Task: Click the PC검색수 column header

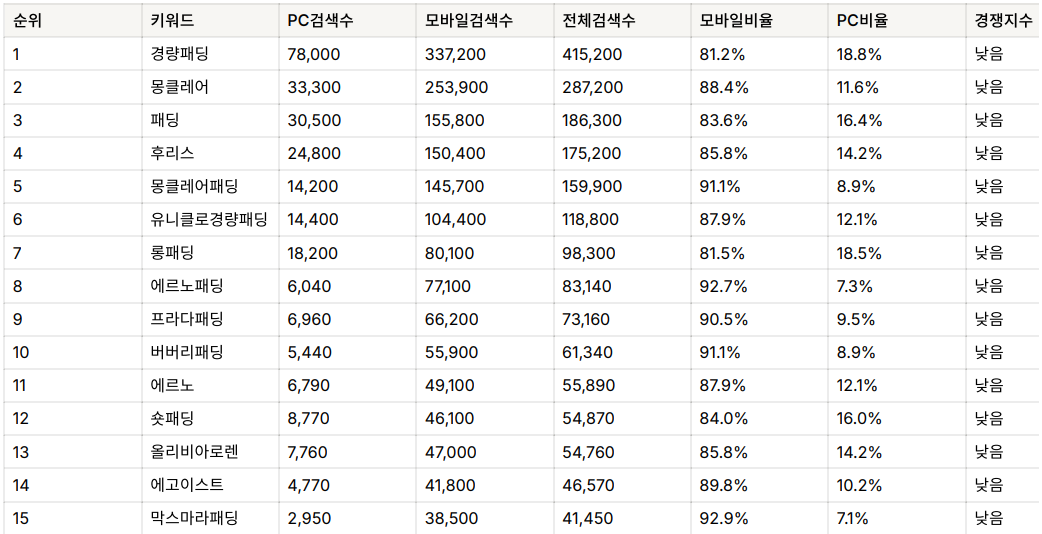Action: (x=348, y=21)
